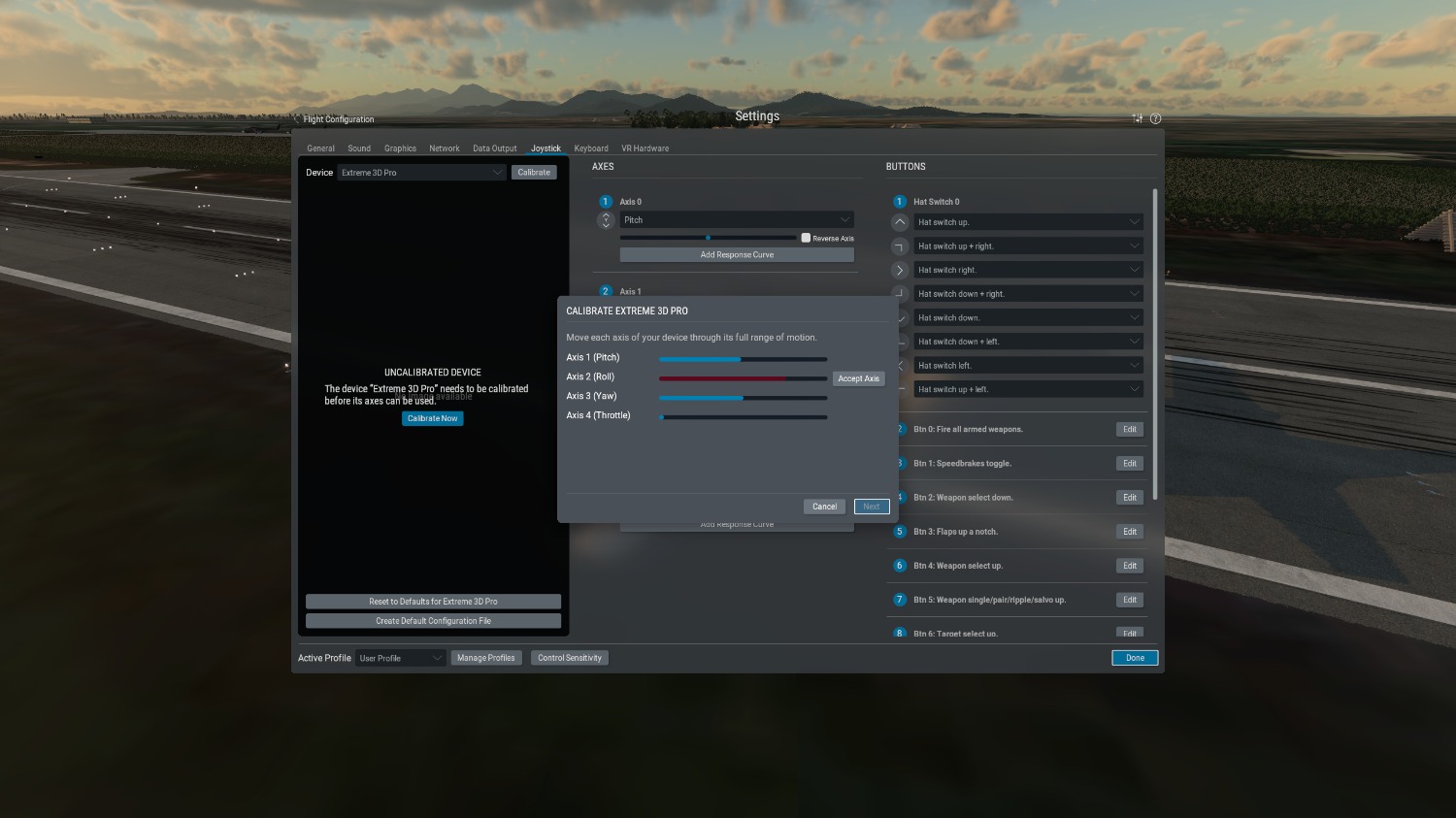1456x818 pixels.
Task: Click the hat switch up arrow icon
Action: click(900, 222)
